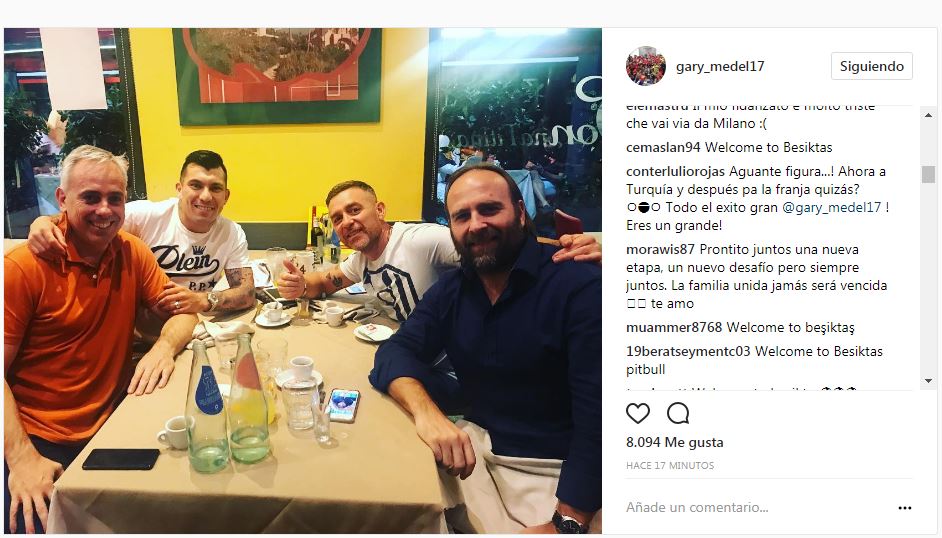Open gary_medel17 profile picture avatar
942x538 pixels.
click(645, 66)
